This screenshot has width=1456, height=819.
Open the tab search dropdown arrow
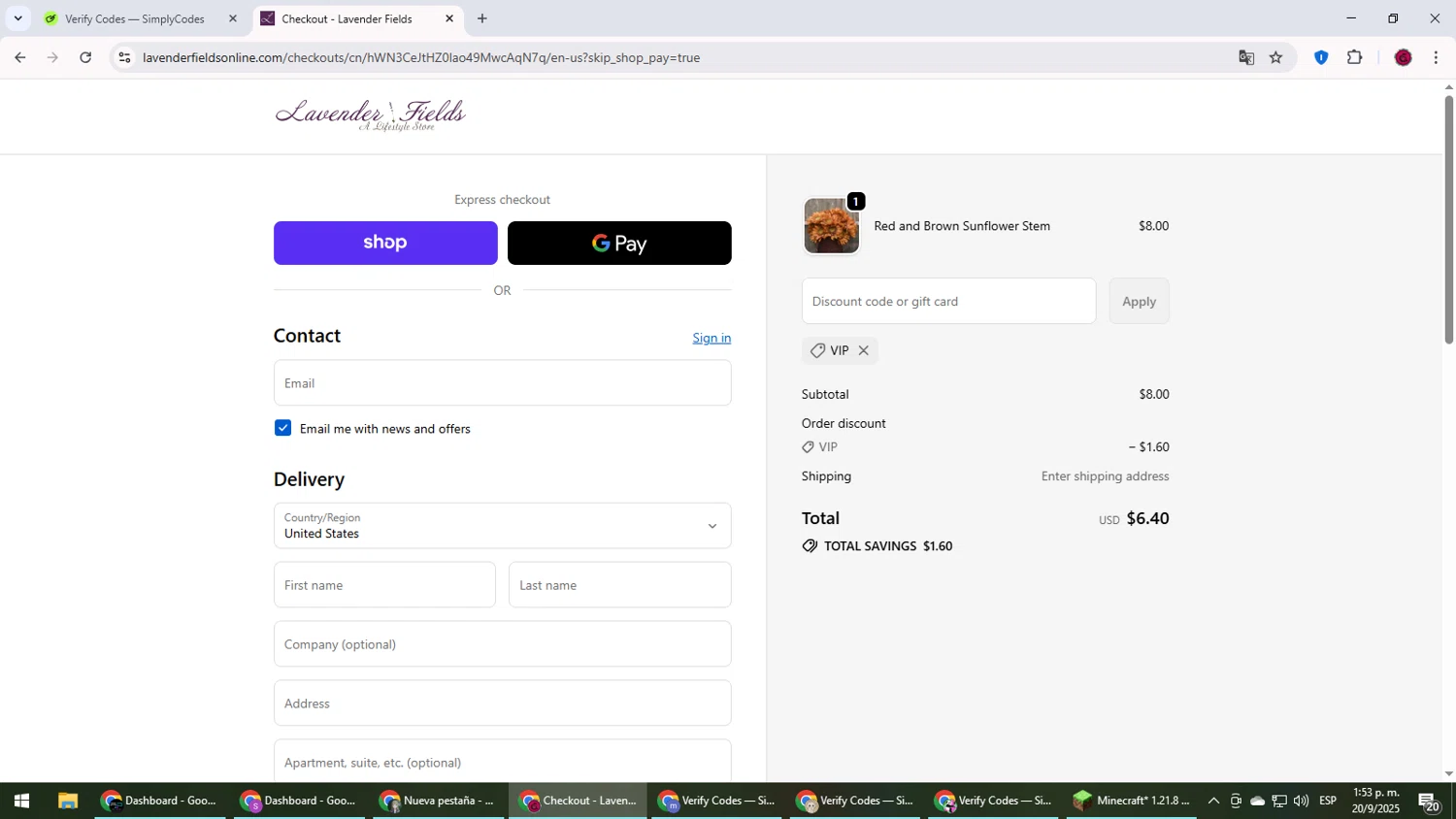(x=17, y=18)
